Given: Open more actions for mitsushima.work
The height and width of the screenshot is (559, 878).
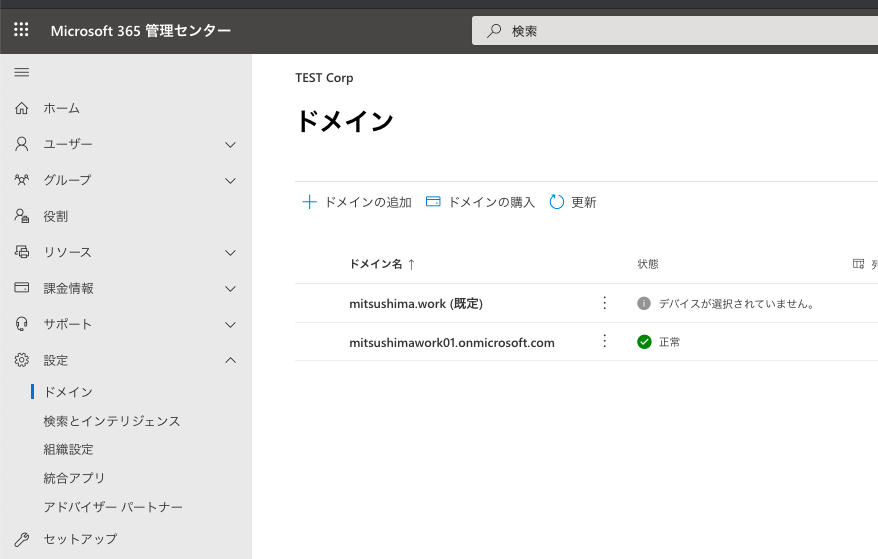Looking at the screenshot, I should pos(604,303).
